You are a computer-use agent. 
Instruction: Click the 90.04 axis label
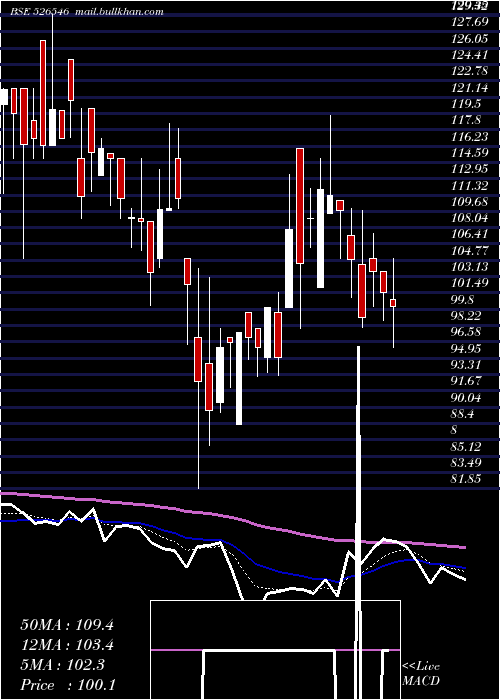(467, 397)
